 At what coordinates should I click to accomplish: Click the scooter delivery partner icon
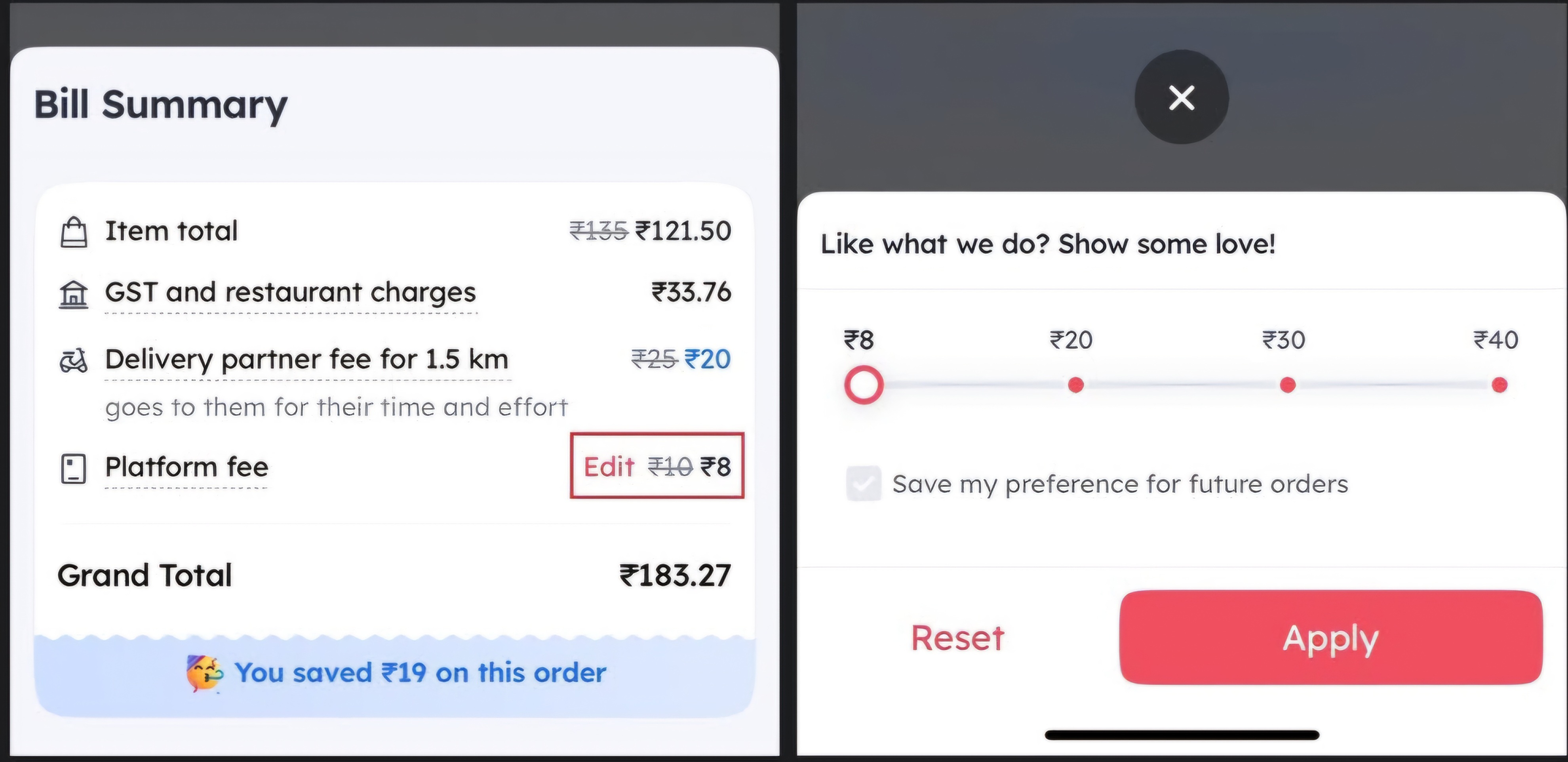[x=73, y=360]
